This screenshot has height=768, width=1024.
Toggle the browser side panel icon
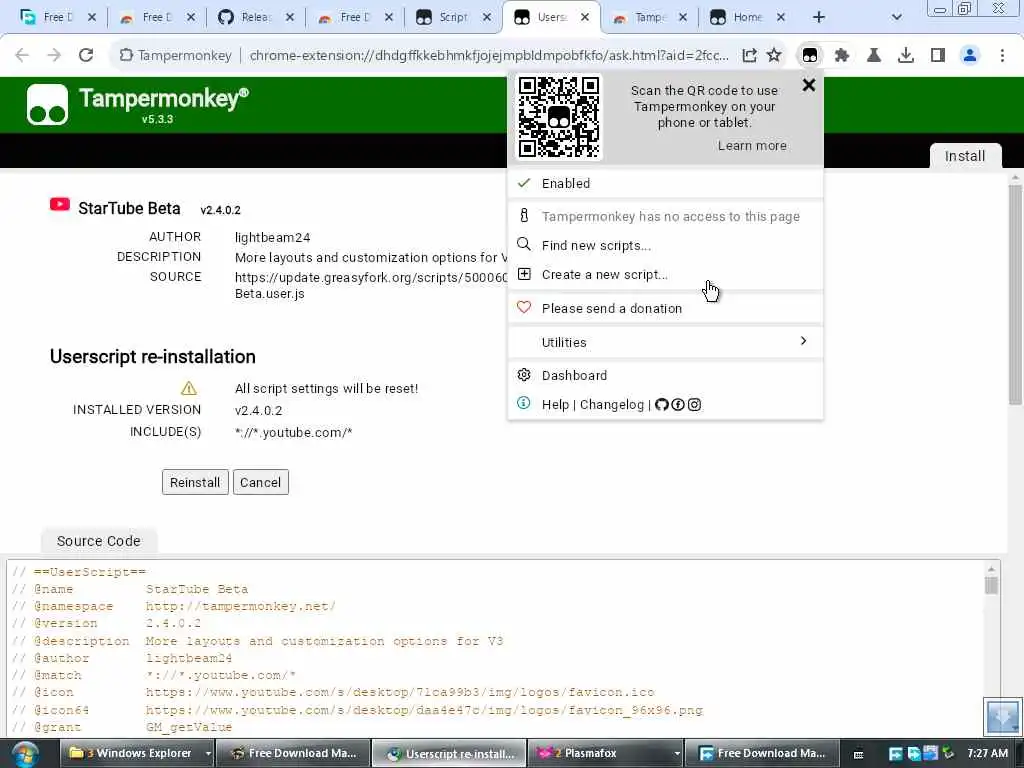(938, 56)
